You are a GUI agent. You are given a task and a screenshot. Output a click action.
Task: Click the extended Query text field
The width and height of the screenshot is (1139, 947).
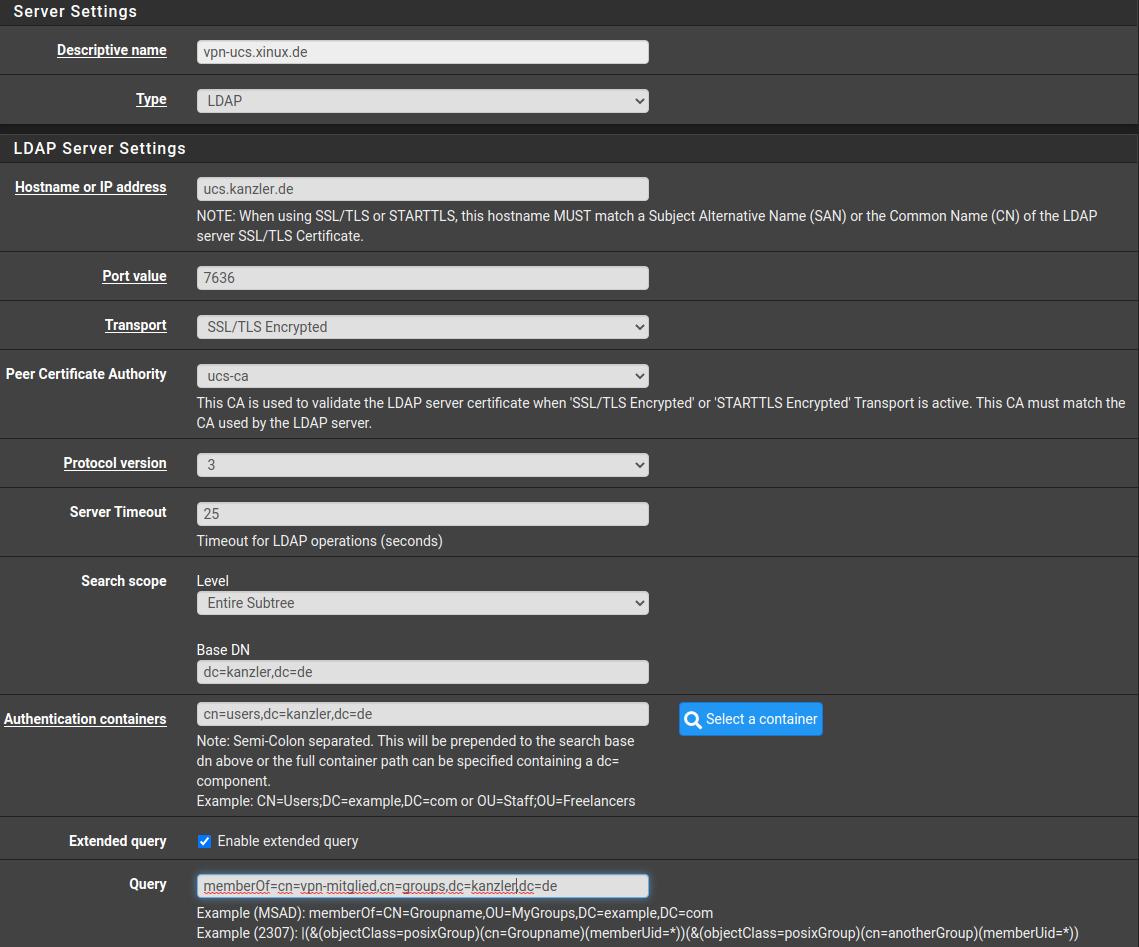[x=422, y=886]
